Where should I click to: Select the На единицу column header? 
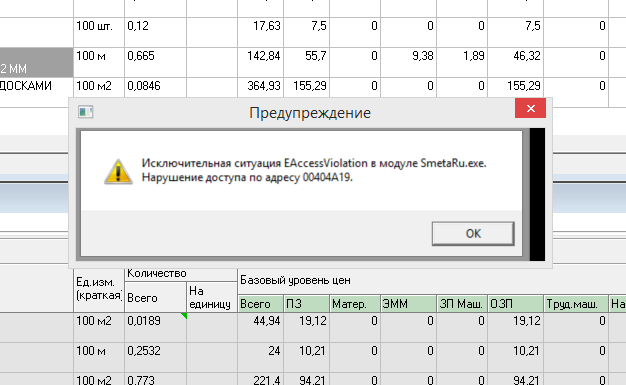(x=212, y=298)
